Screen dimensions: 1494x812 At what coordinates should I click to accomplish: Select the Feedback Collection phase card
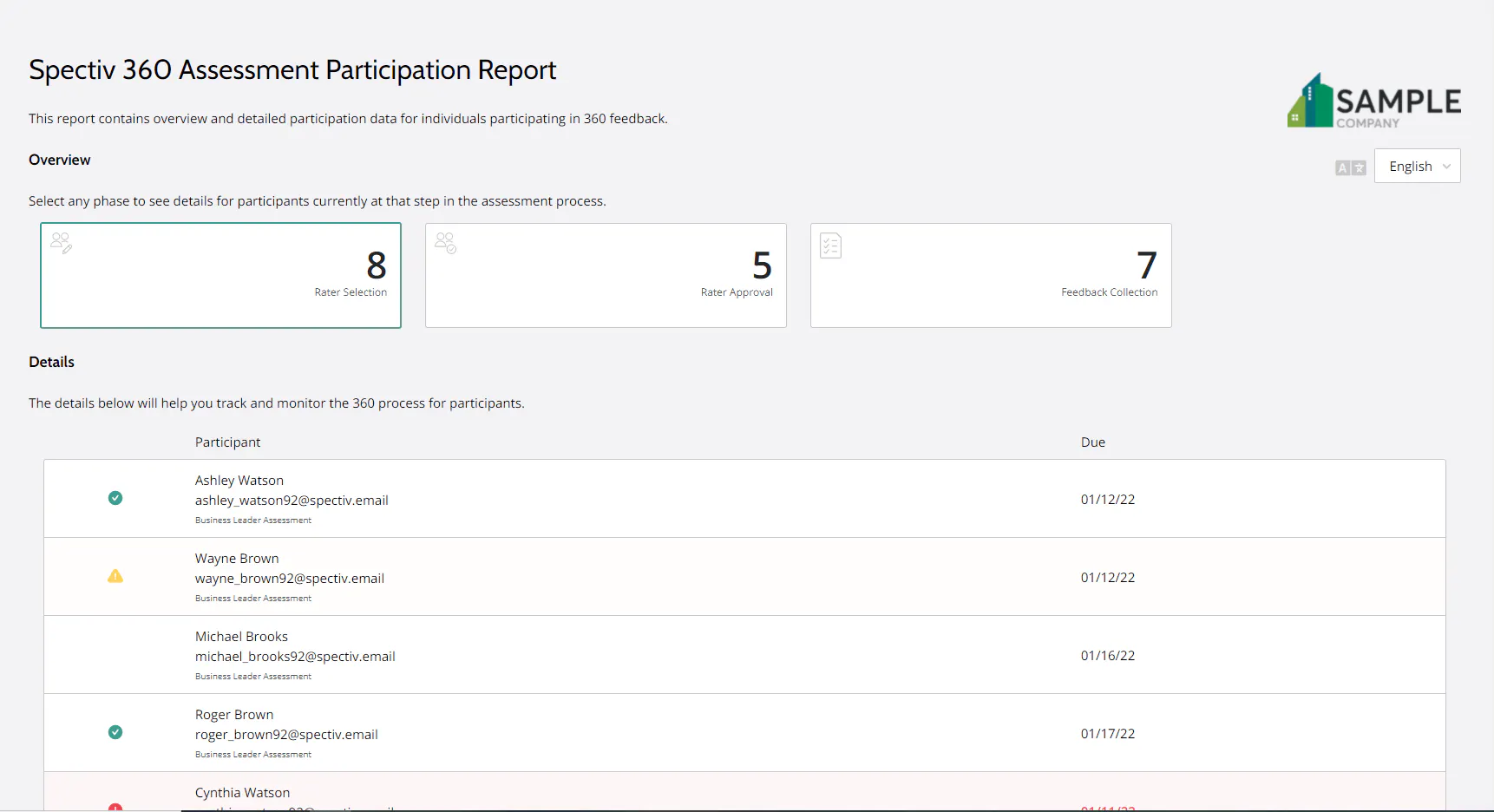tap(991, 275)
